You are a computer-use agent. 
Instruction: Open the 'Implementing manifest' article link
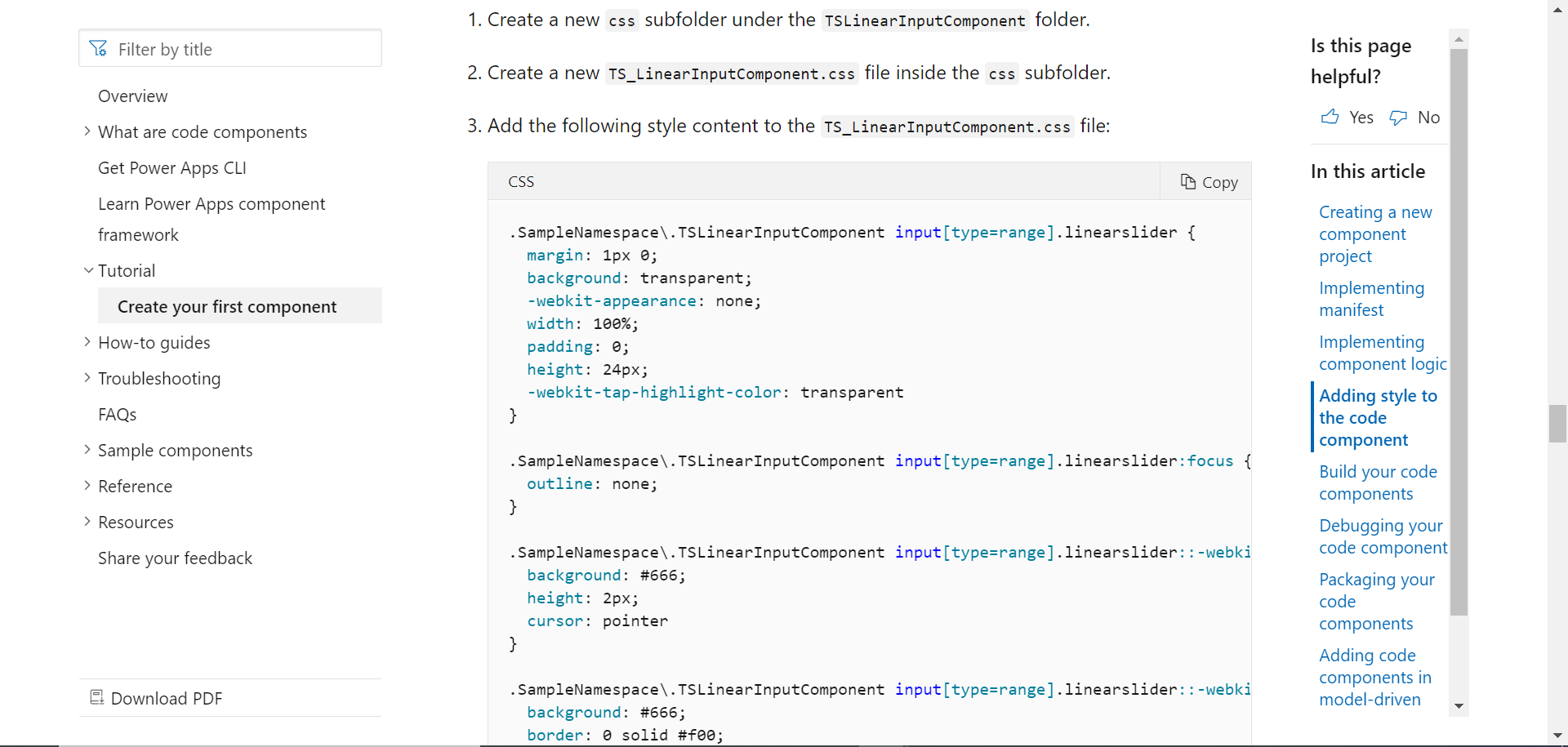coord(1372,299)
